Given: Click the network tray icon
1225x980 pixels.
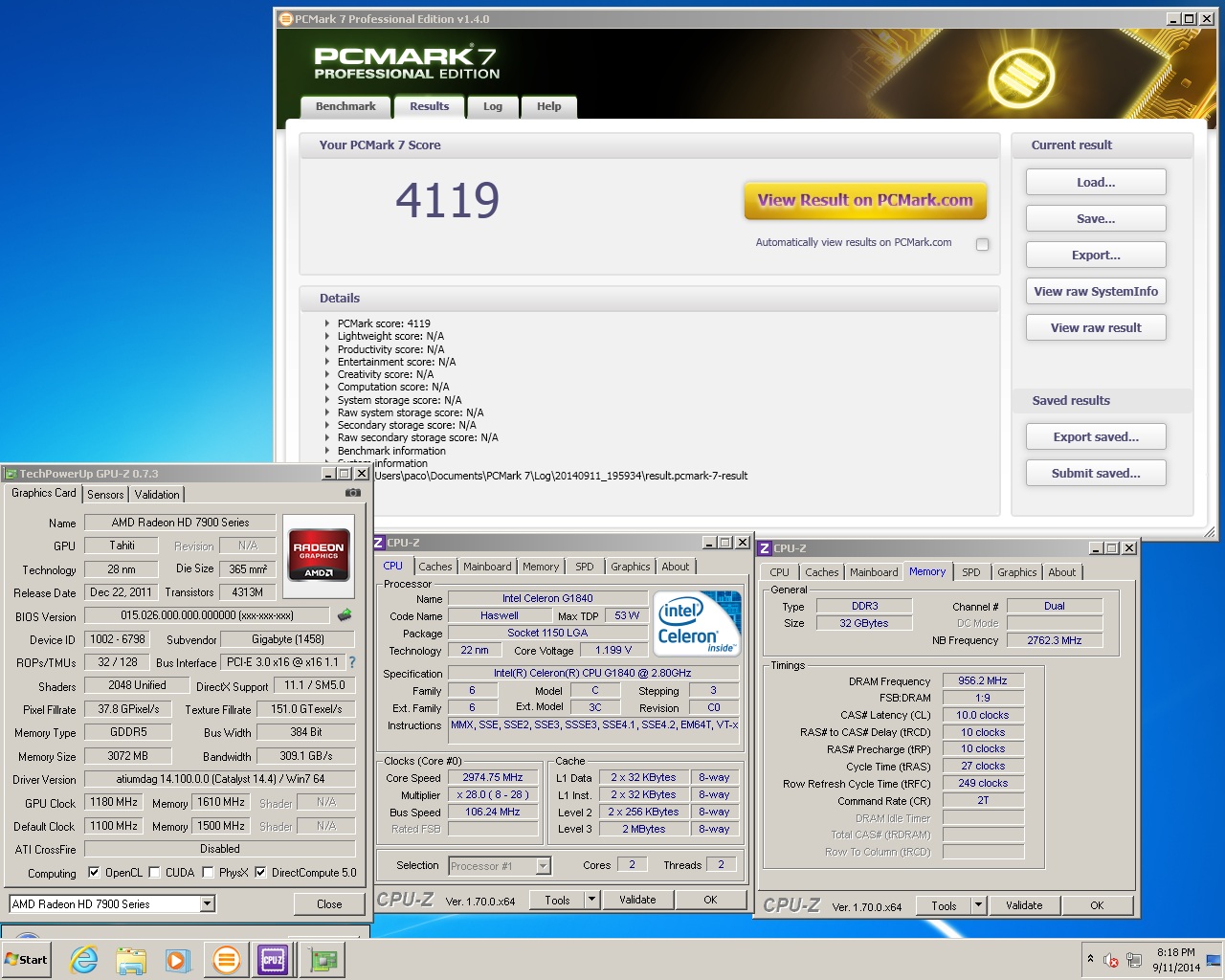Looking at the screenshot, I should 1134,960.
